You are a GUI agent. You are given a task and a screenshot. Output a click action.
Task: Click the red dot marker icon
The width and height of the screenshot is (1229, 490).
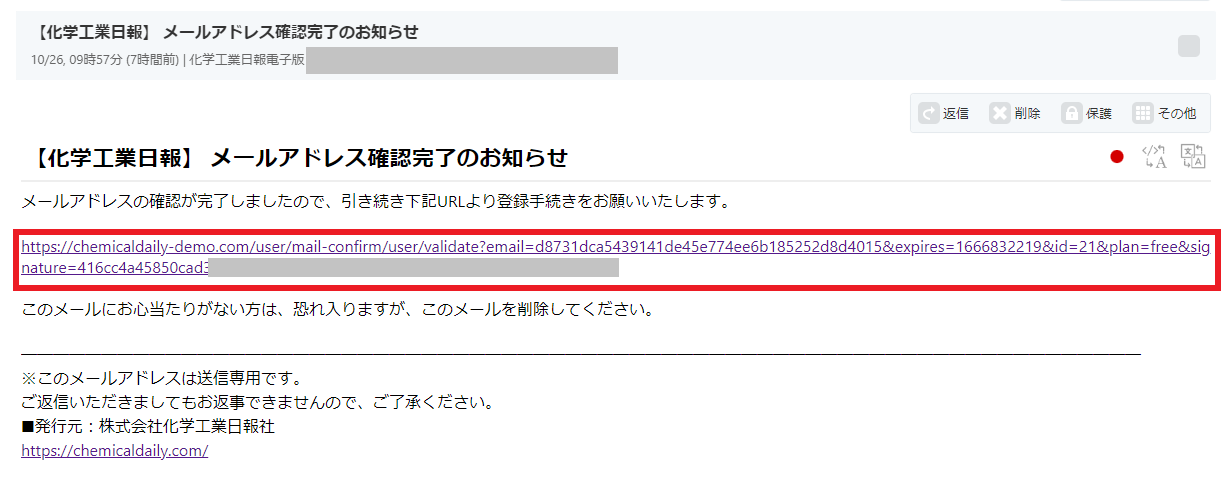tap(1117, 157)
